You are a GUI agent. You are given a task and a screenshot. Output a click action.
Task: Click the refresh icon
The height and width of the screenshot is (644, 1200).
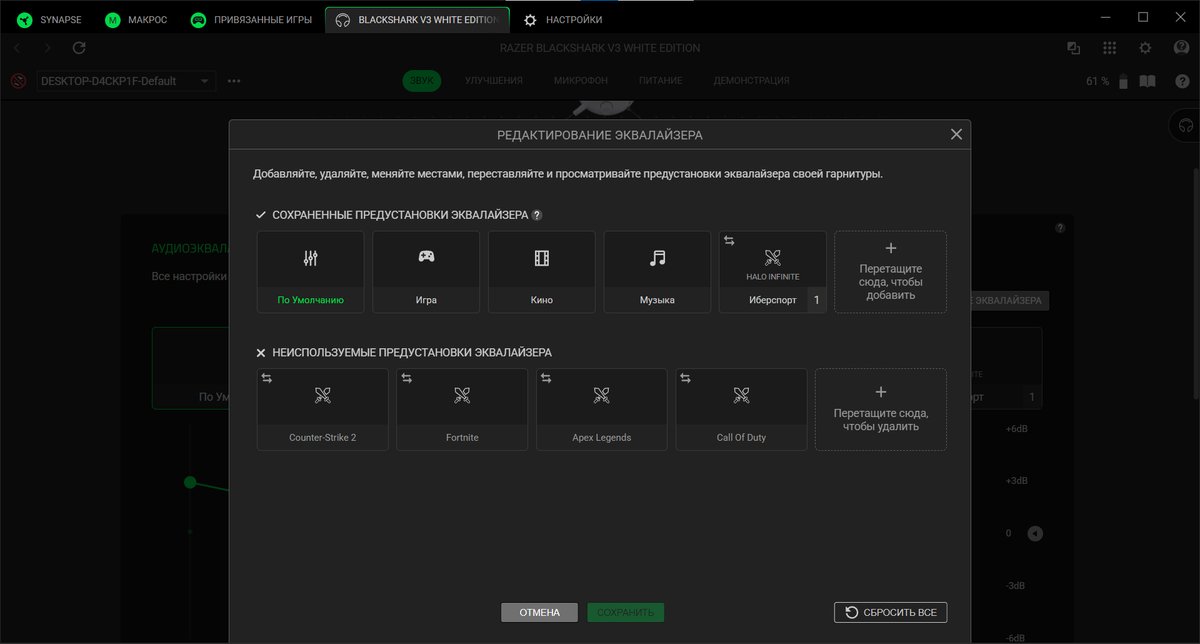point(79,48)
